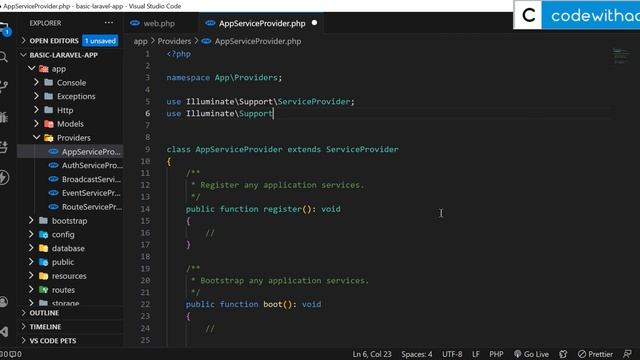Screen dimensions: 640x360
Task: Click 'Bootstrap any application services.' comment
Action: [x=284, y=280]
